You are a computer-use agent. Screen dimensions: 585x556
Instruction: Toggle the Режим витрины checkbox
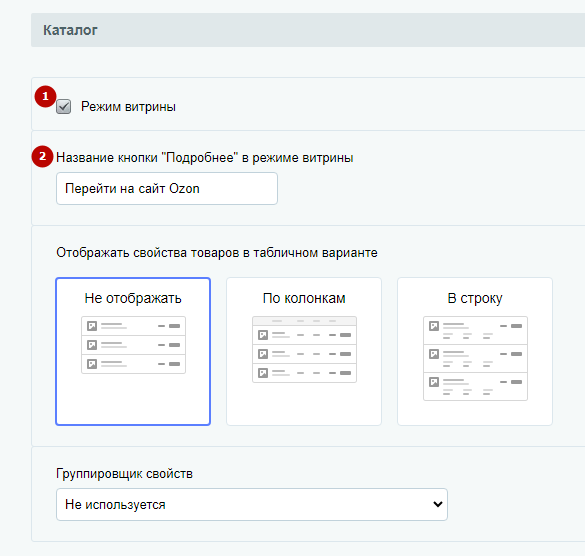(63, 107)
